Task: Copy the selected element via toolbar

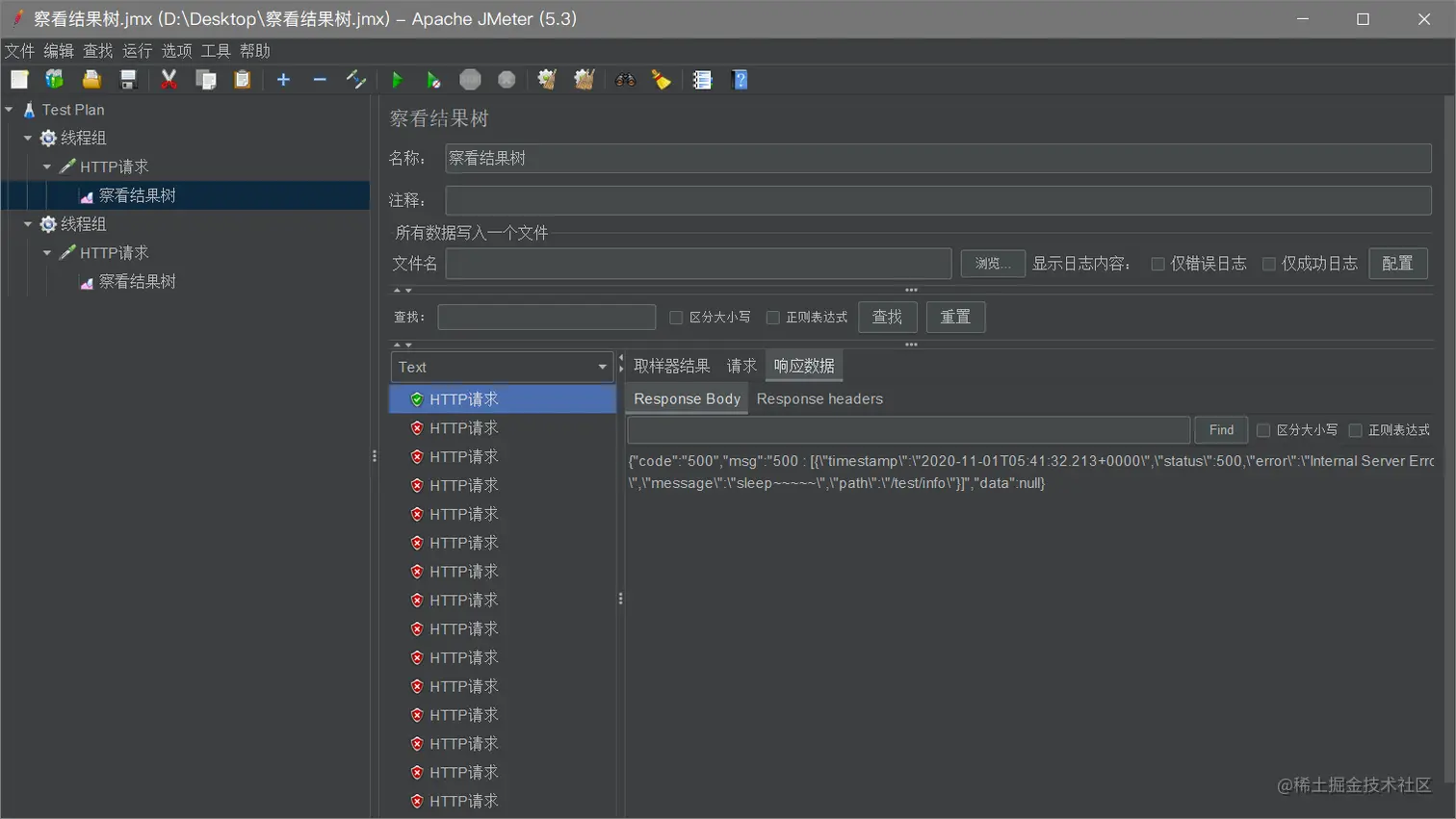Action: pos(206,80)
